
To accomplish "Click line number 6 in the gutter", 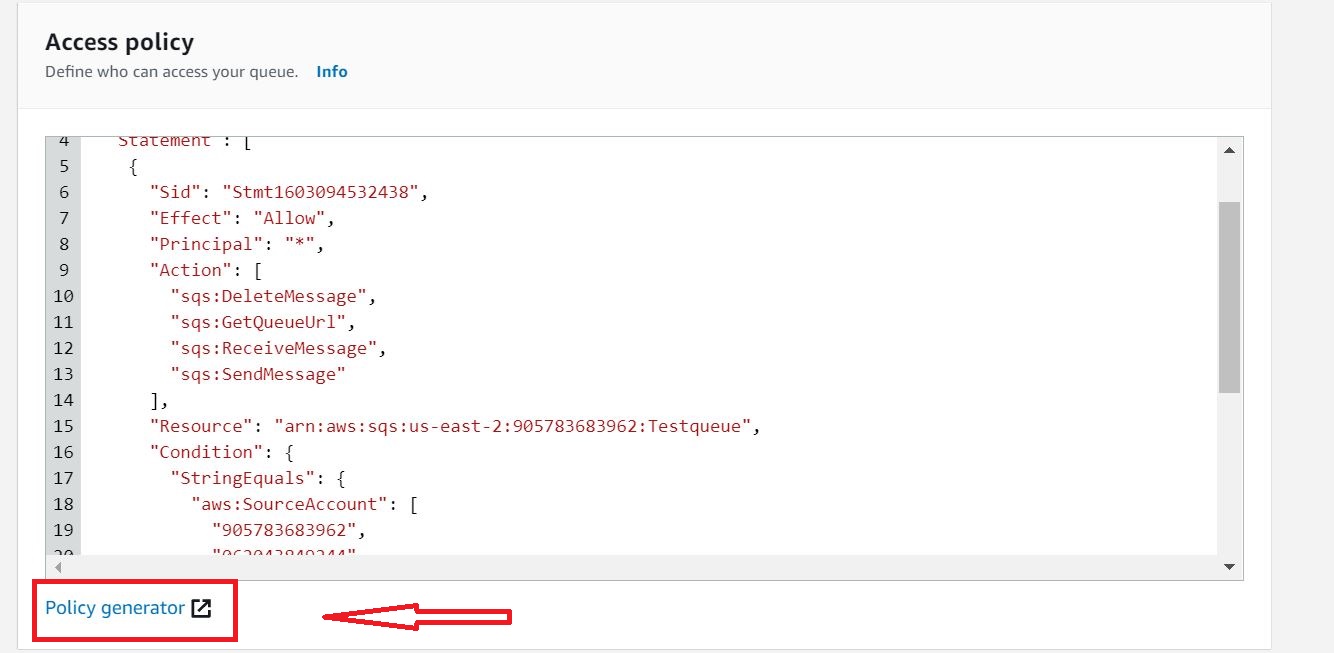I will click(64, 192).
